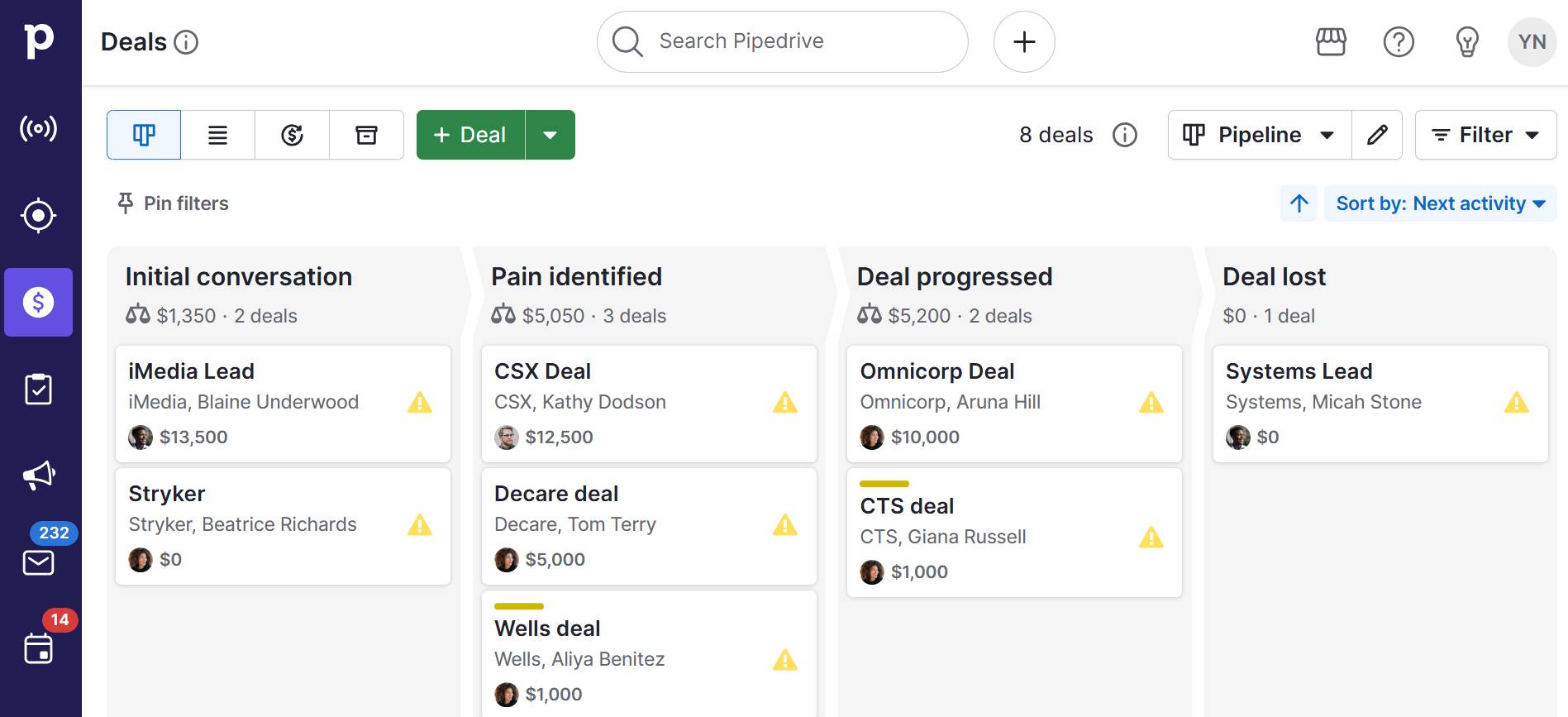Click owner avatar on Systems Lead card
Screen dimensions: 1568x717
pyautogui.click(x=1238, y=437)
